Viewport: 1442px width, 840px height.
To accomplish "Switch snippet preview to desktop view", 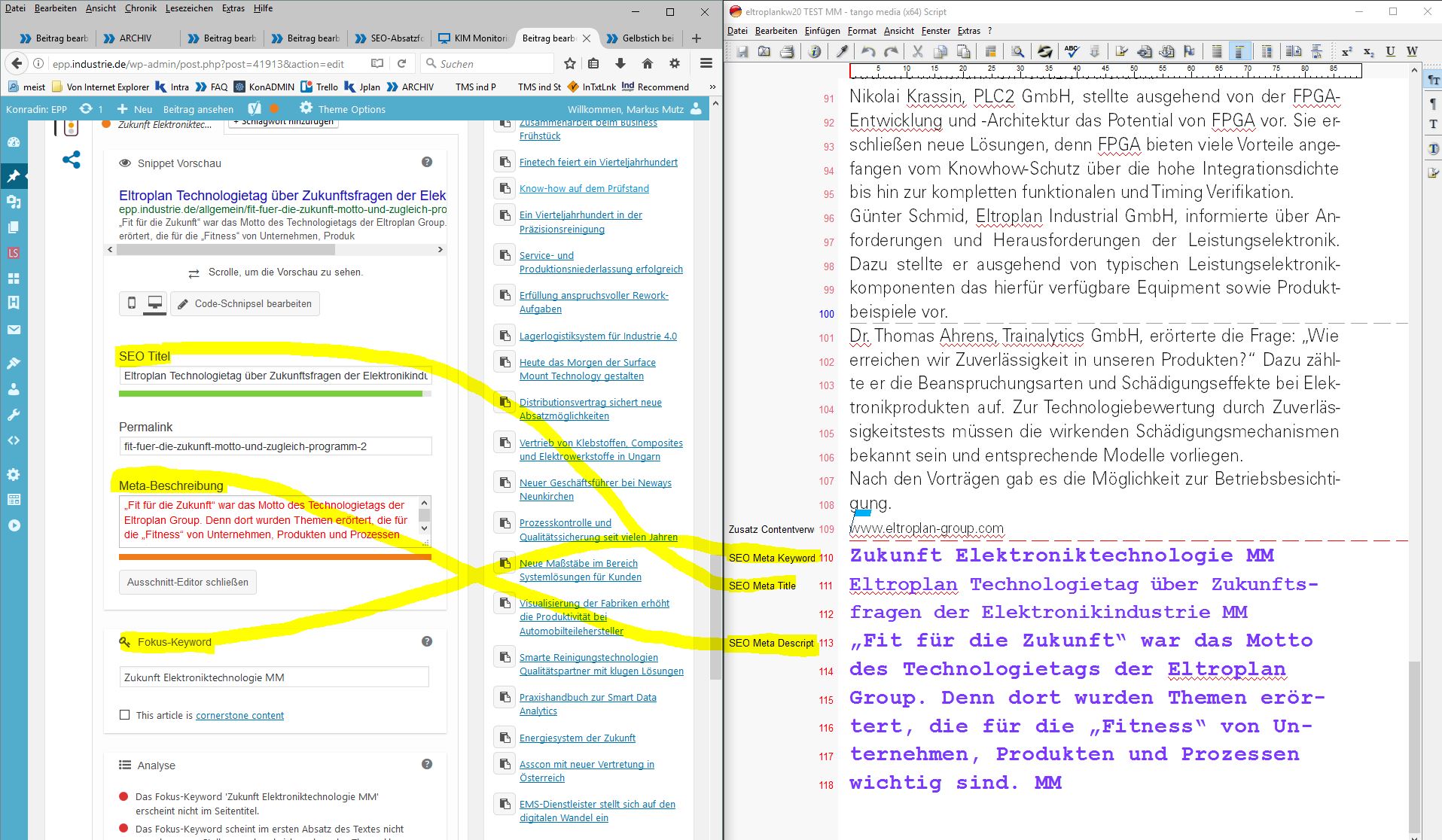I will pos(155,303).
